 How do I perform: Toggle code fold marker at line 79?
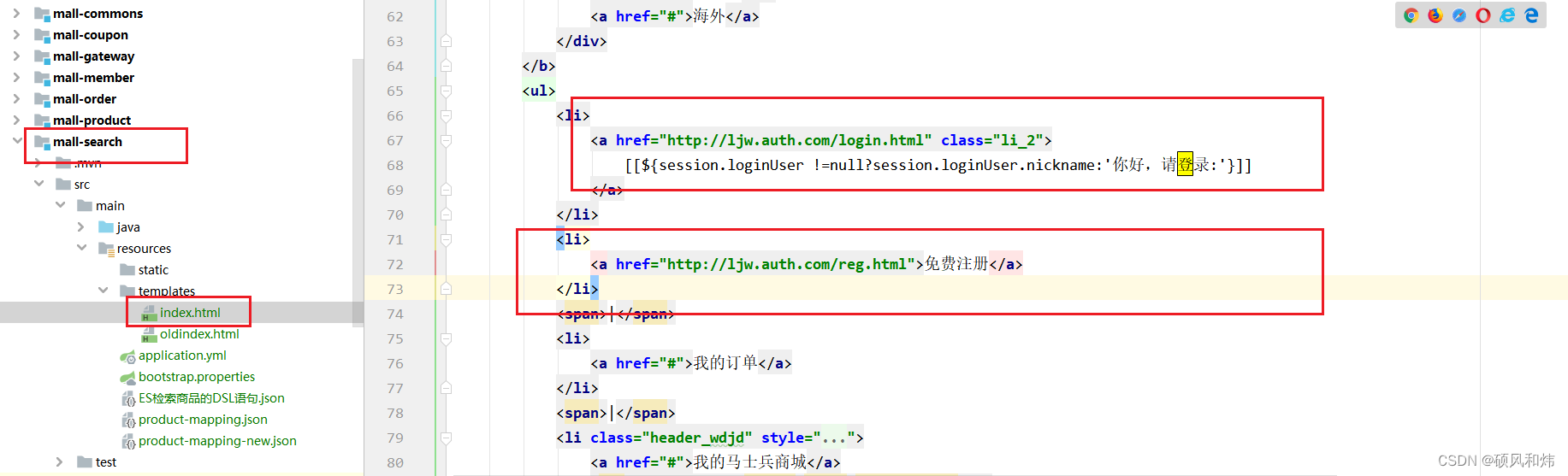[x=446, y=438]
